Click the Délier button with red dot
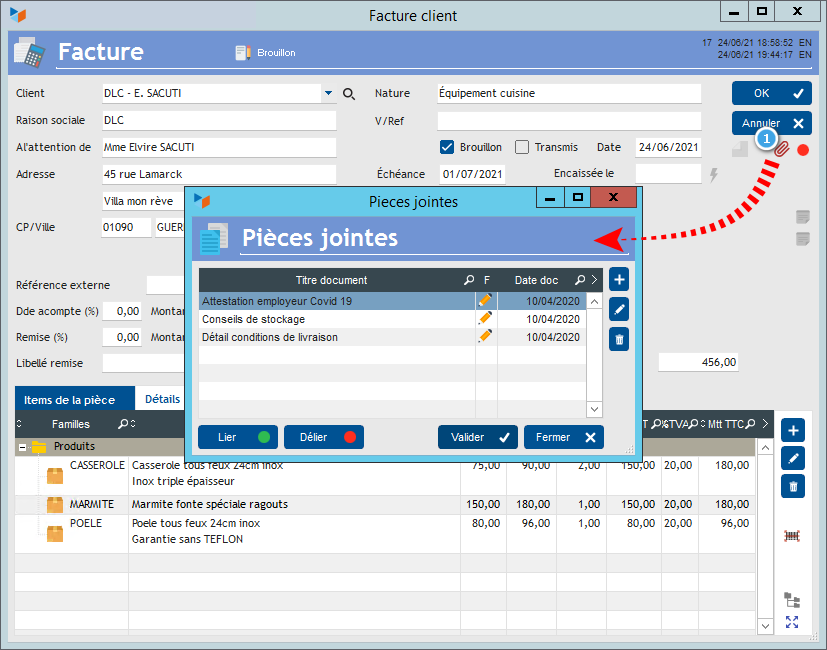The image size is (827, 650). (323, 437)
